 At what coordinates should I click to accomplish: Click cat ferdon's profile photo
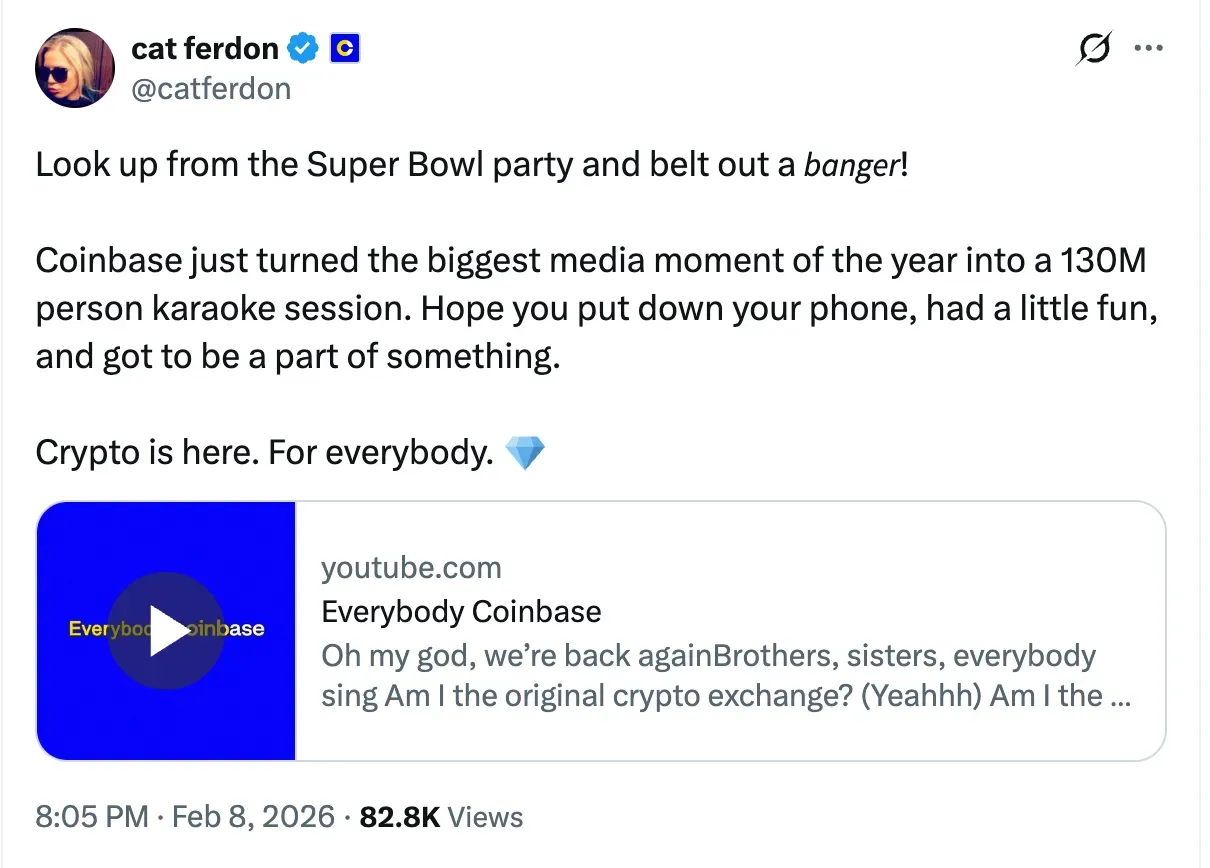pyautogui.click(x=75, y=68)
